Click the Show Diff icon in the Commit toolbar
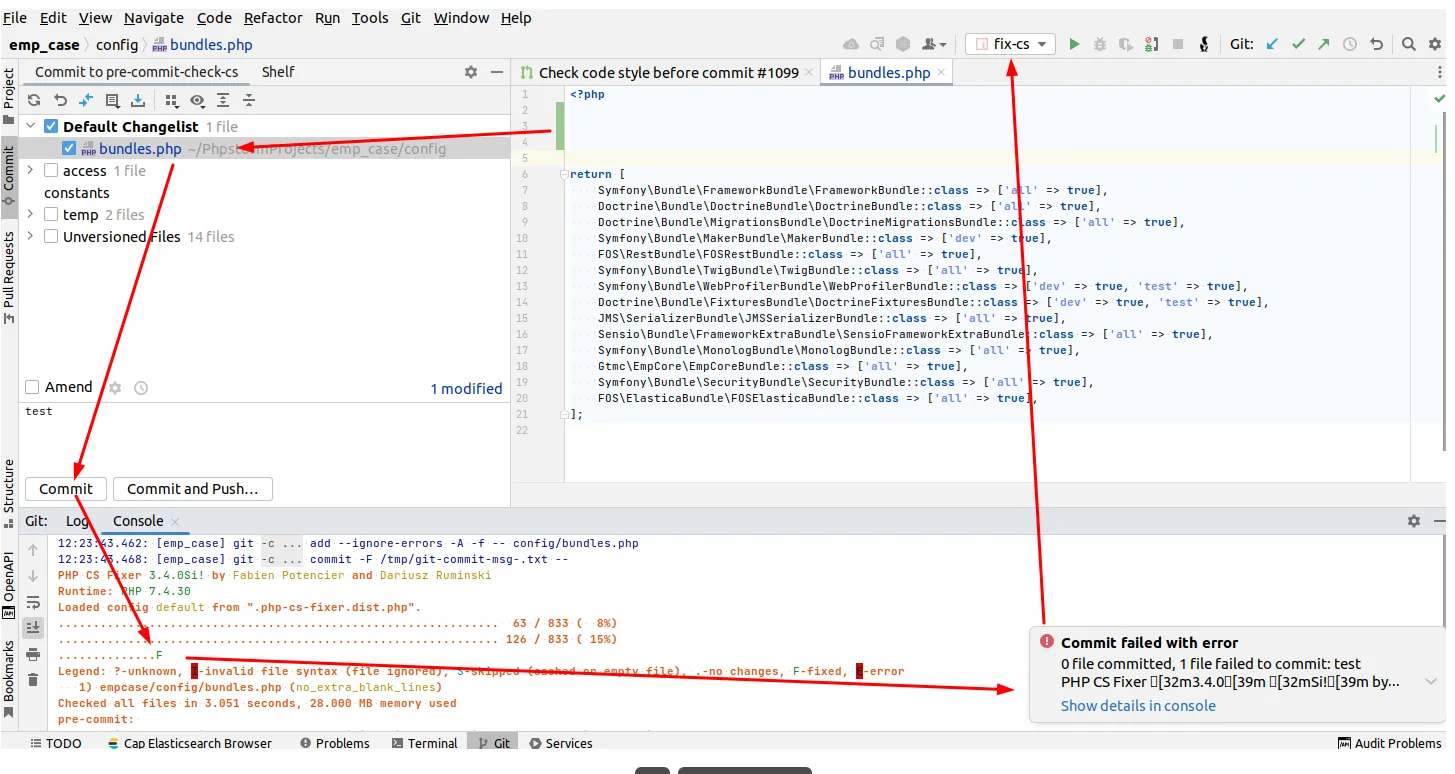Viewport: 1455px width, 774px height. click(86, 100)
